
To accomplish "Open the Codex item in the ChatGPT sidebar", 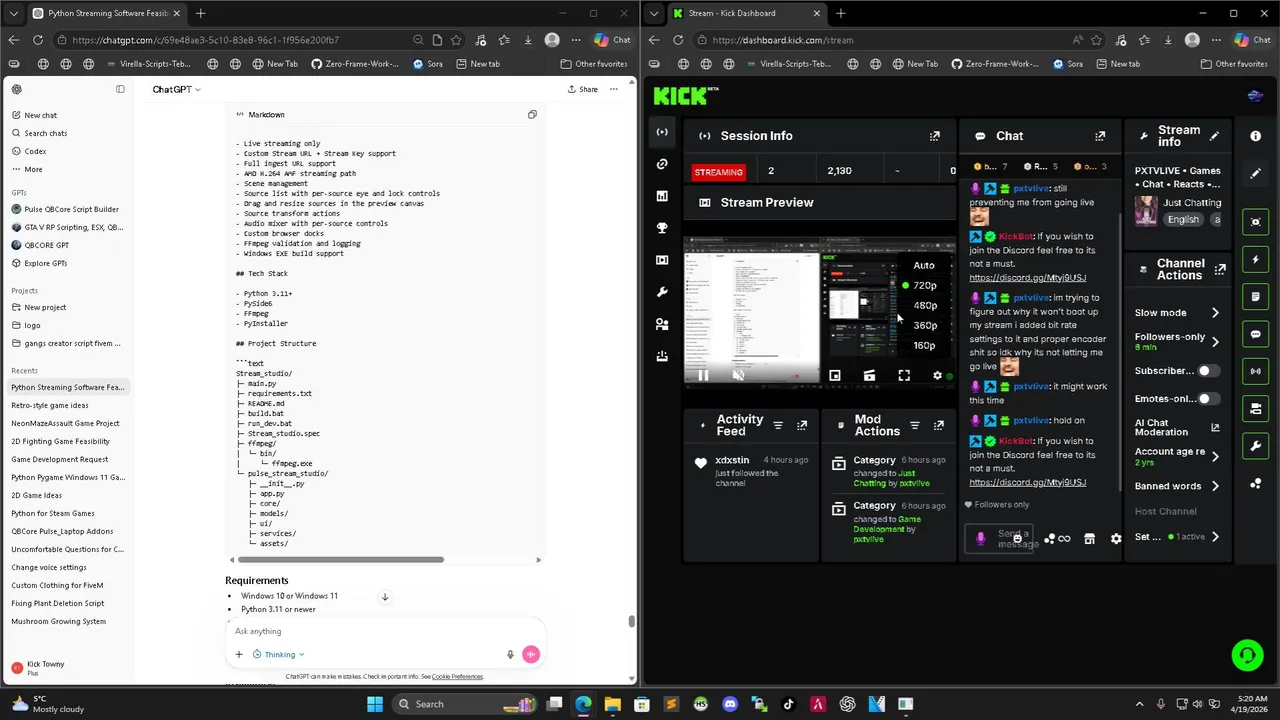I will point(35,151).
